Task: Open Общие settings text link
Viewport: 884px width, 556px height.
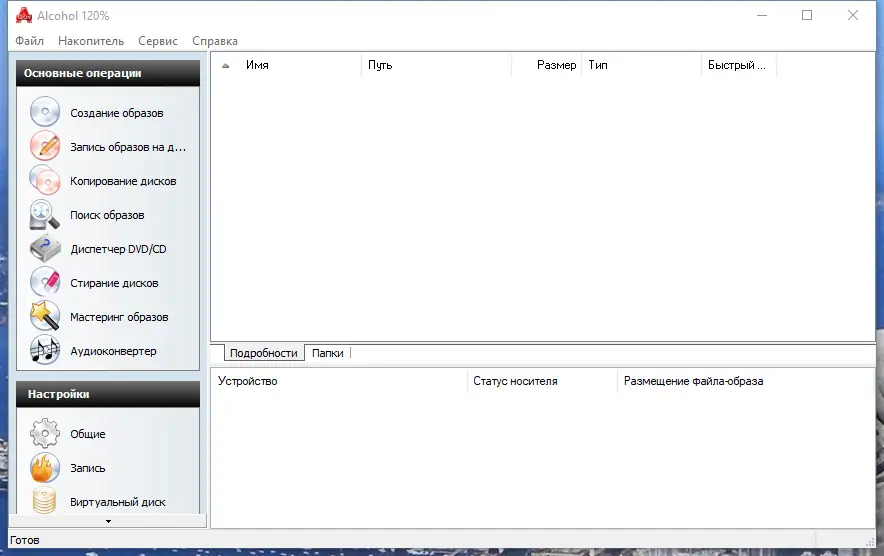Action: [87, 434]
